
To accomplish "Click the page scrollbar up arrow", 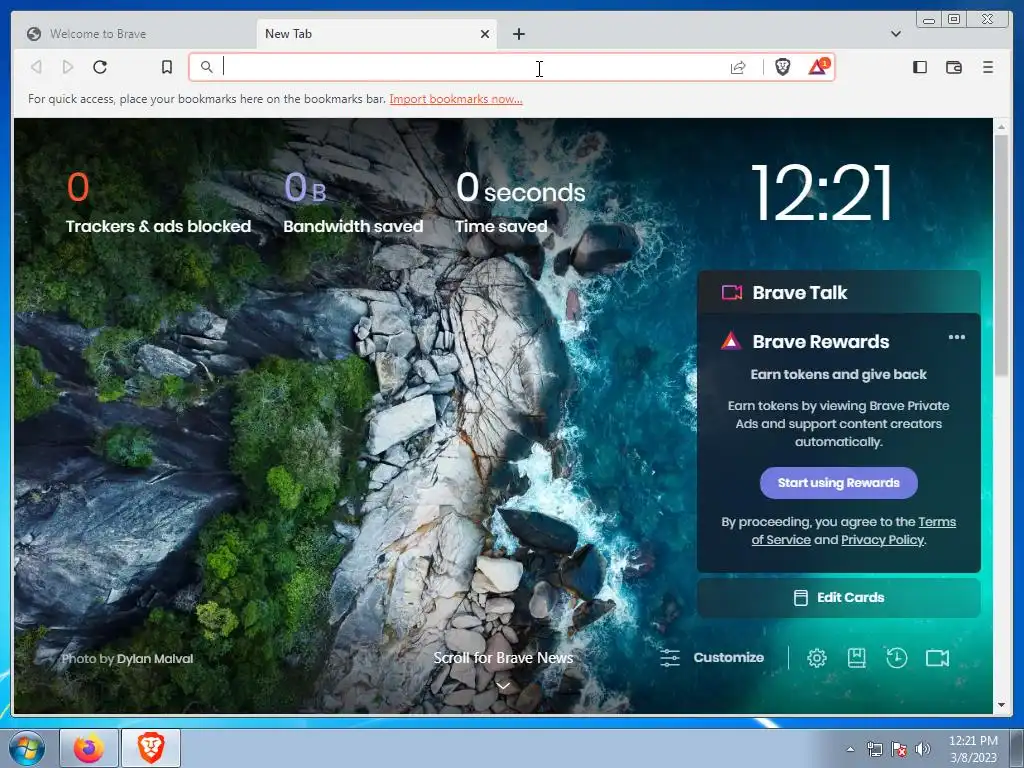I will click(x=1001, y=127).
